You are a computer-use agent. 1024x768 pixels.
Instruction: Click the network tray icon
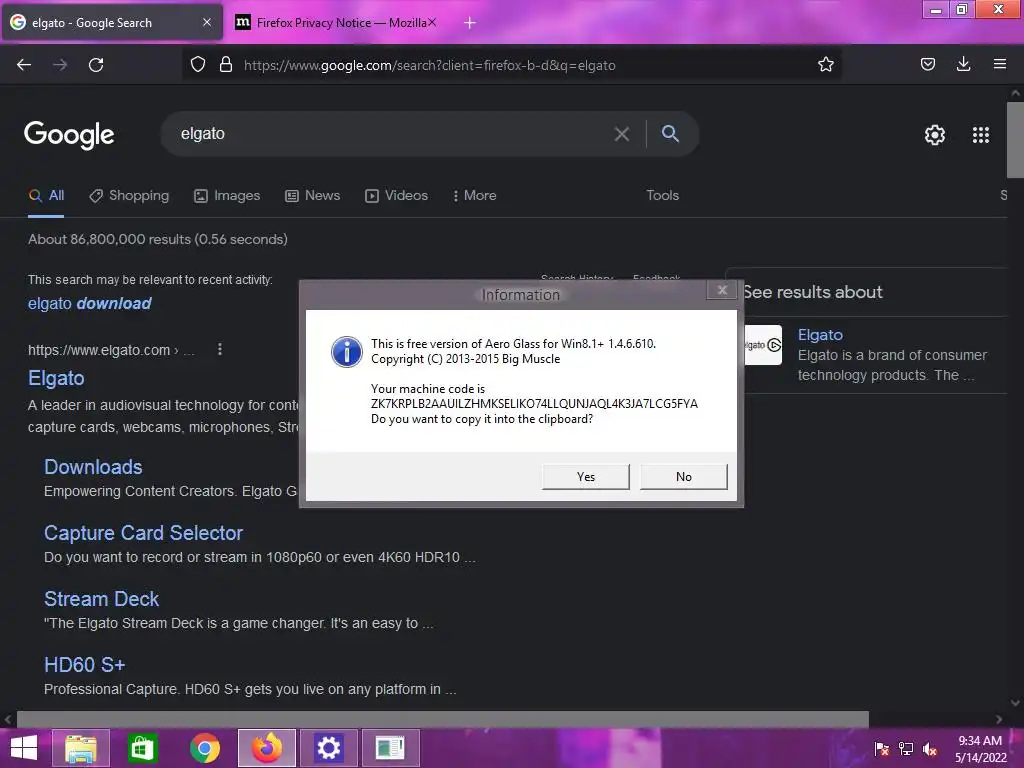tap(906, 749)
